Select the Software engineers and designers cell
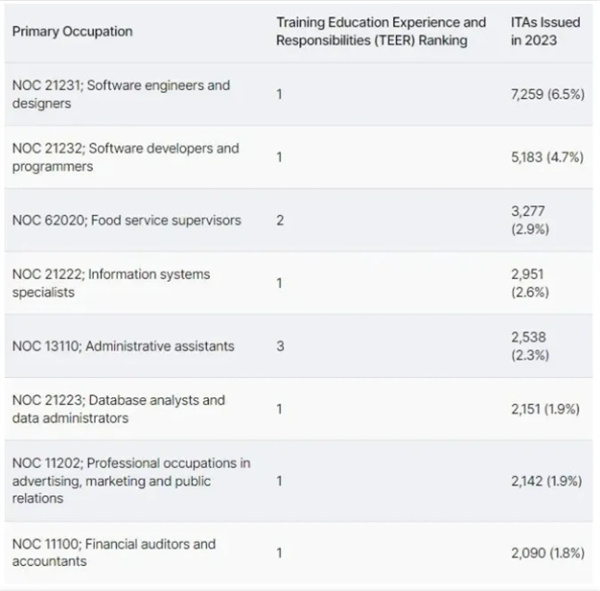The width and height of the screenshot is (600, 591). 121,94
